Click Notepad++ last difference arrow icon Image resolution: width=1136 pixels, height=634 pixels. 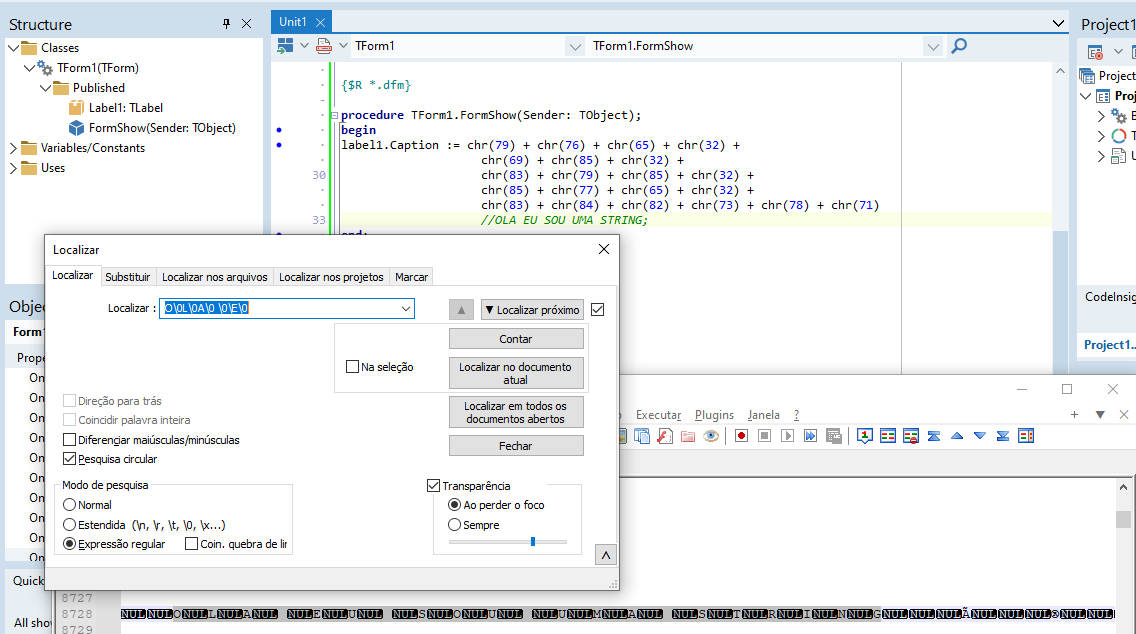click(1003, 435)
